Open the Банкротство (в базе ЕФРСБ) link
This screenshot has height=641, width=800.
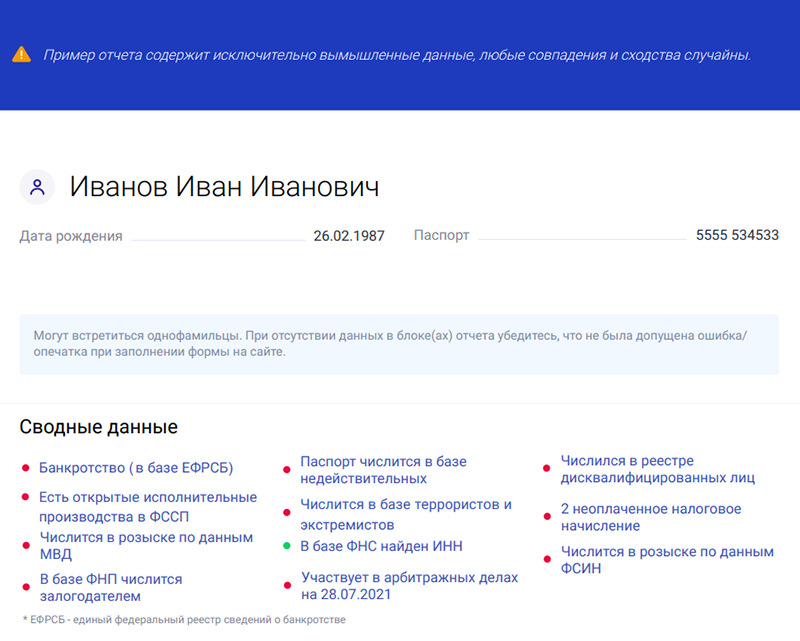click(x=136, y=467)
